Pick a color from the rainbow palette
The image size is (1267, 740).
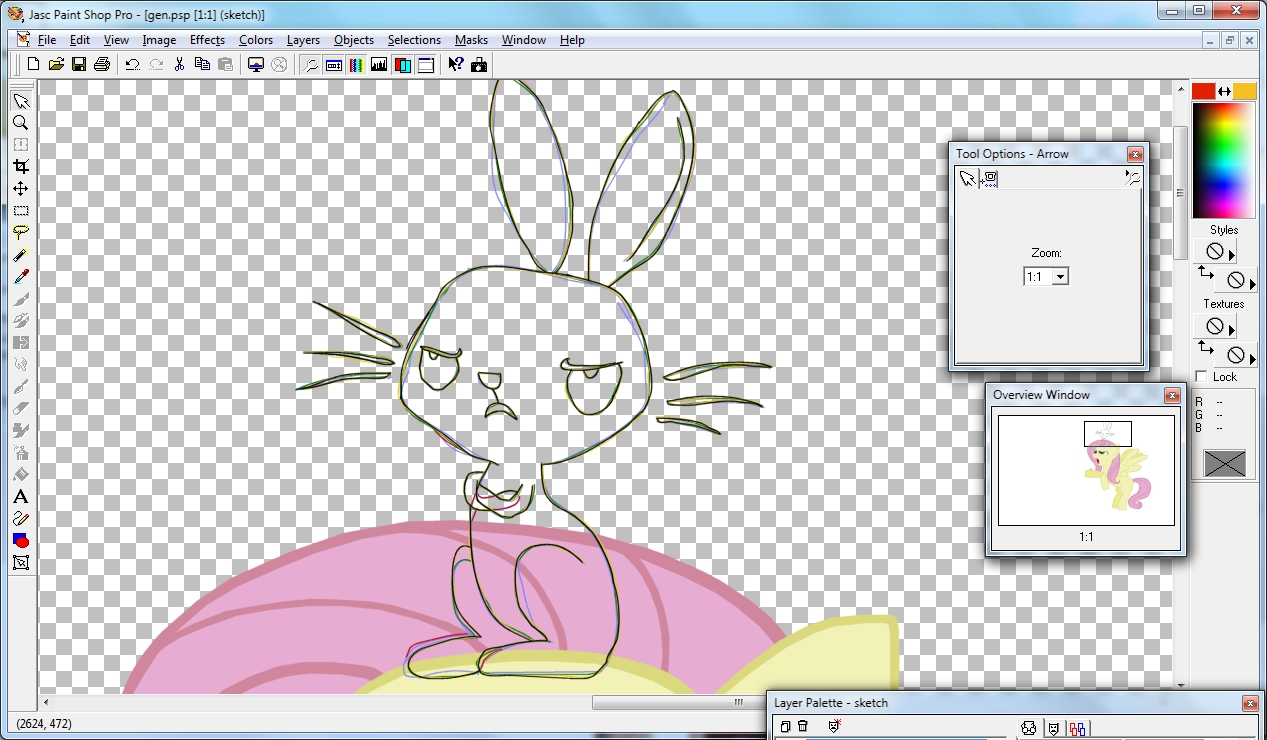tap(1222, 160)
